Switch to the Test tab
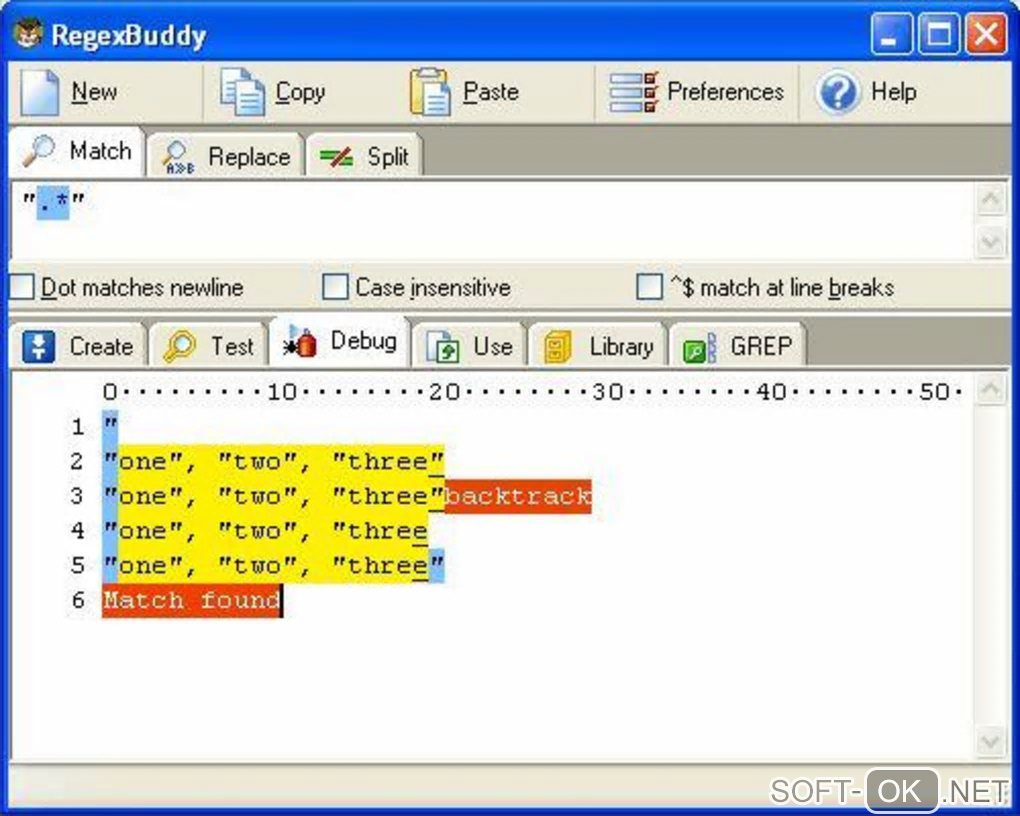This screenshot has width=1020, height=816. click(x=208, y=344)
